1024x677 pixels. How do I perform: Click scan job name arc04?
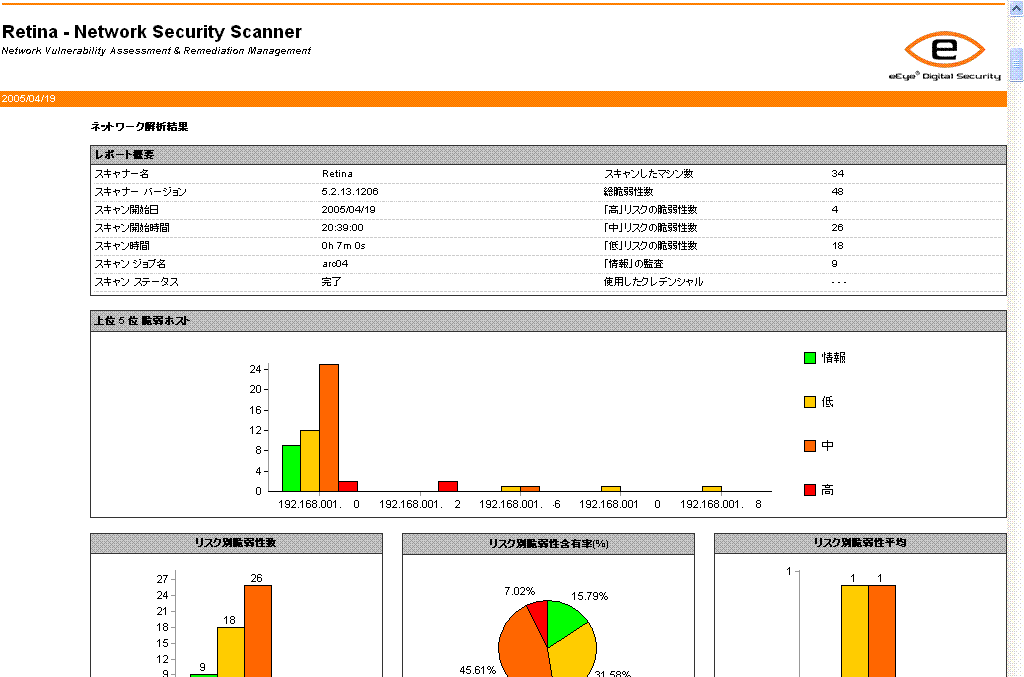pos(335,264)
